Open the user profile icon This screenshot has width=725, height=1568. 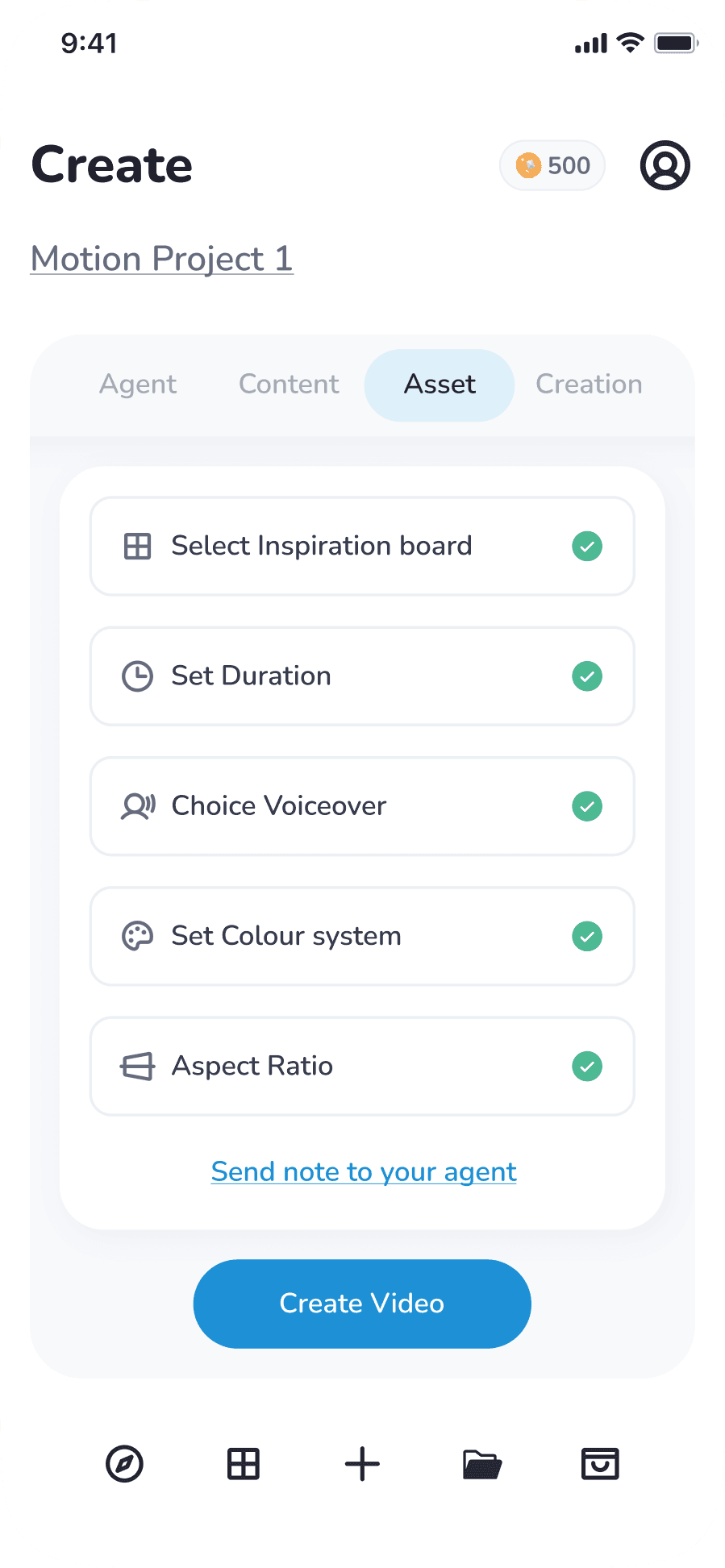665,165
